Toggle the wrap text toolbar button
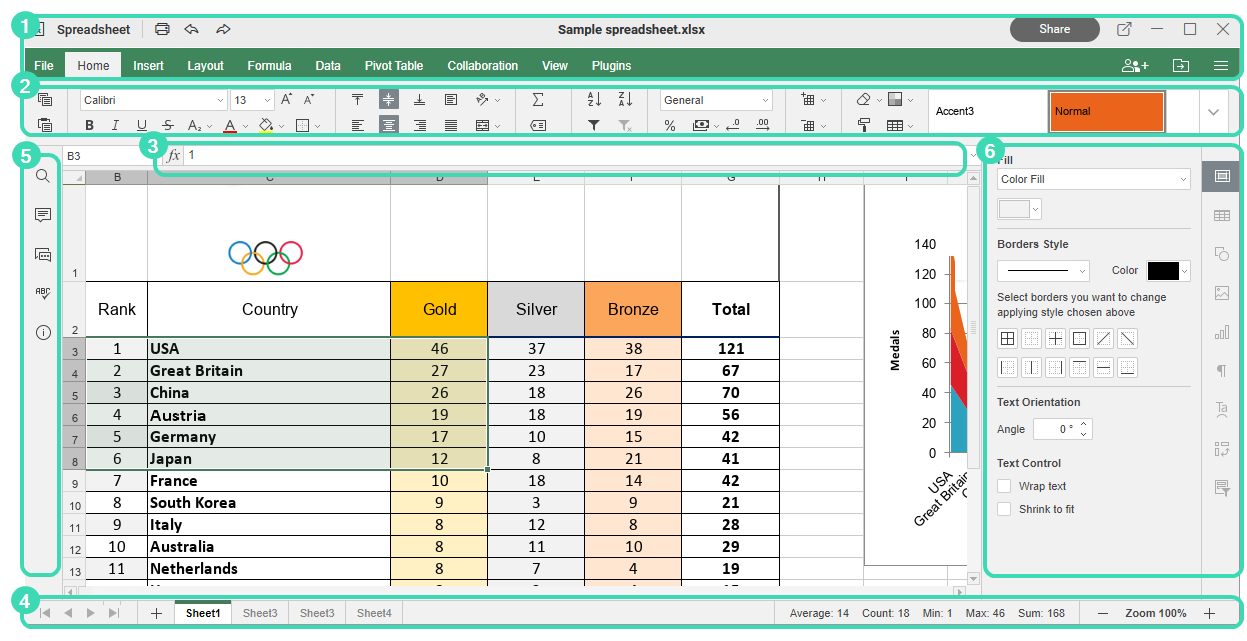This screenshot has width=1247, height=641. [x=451, y=100]
